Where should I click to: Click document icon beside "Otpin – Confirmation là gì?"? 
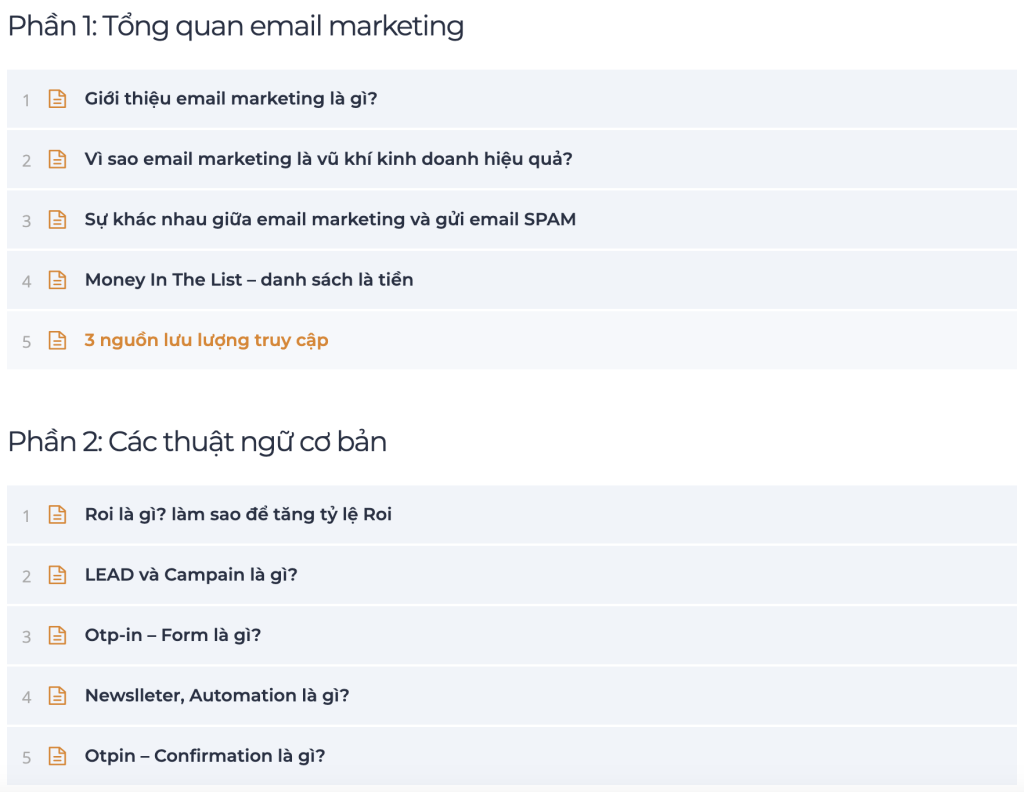[x=58, y=756]
